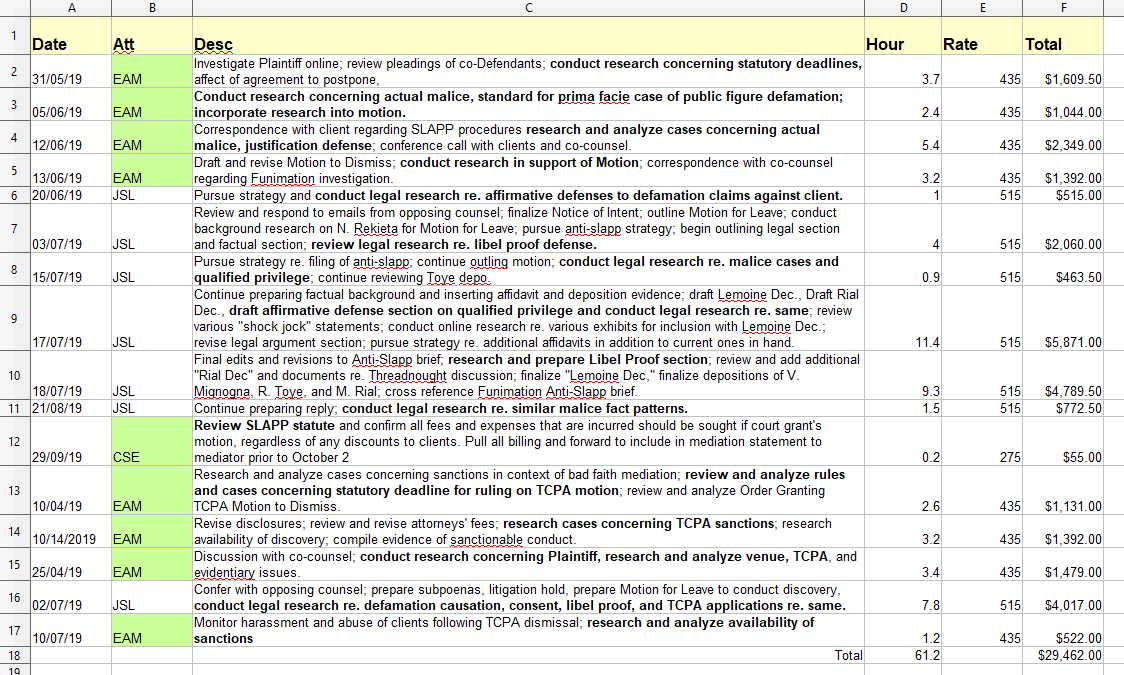
Task: Select column F header
Action: click(x=1063, y=8)
